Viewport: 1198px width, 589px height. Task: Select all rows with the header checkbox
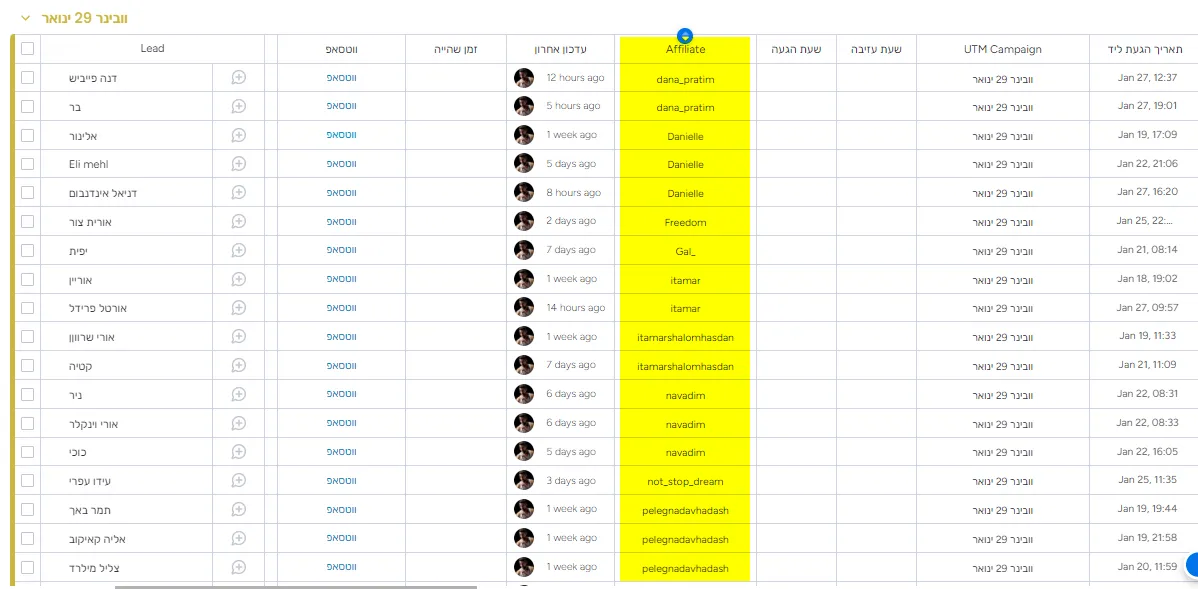pos(27,48)
